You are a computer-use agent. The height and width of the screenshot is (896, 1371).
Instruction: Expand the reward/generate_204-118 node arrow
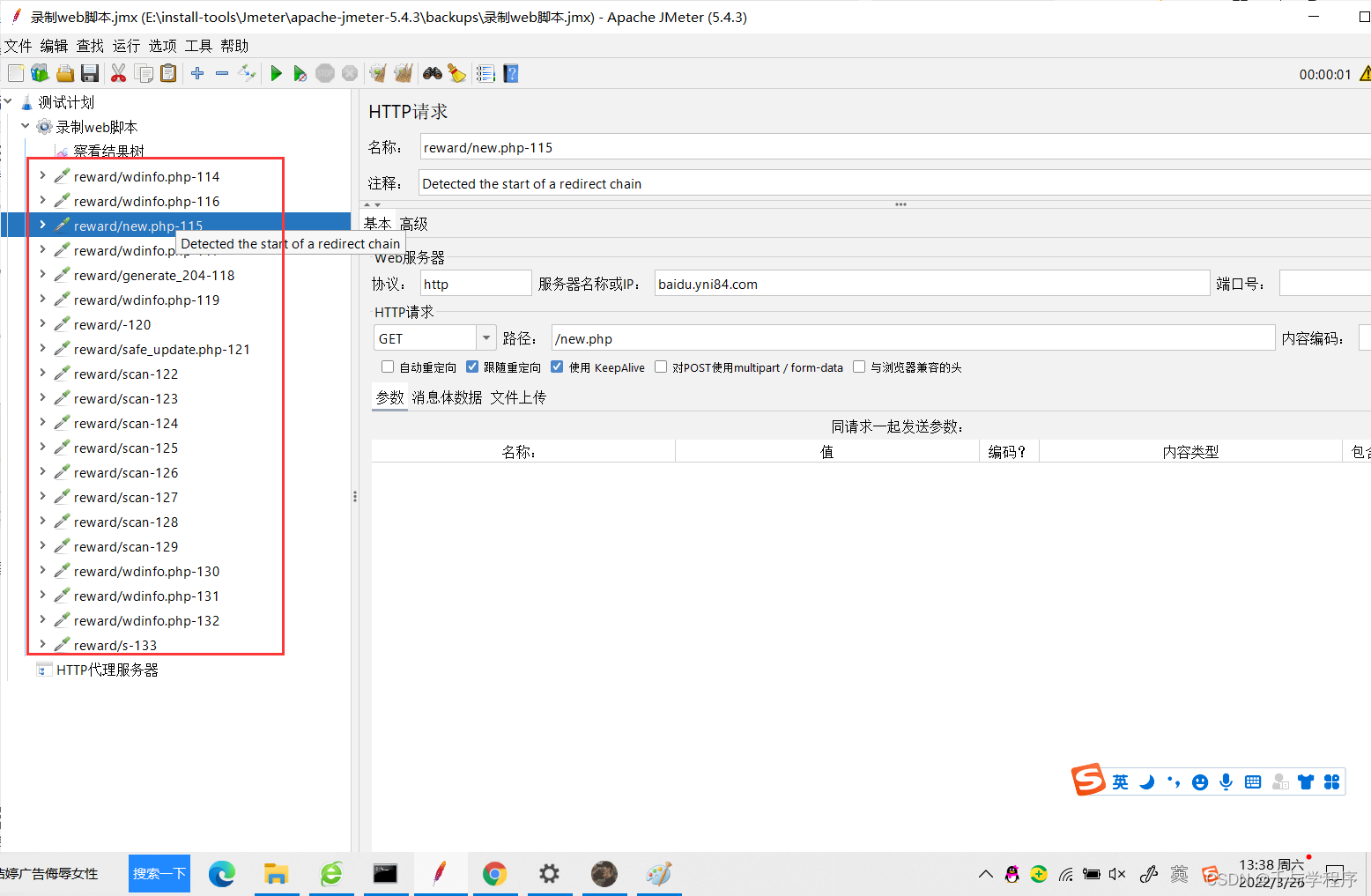[x=42, y=274]
